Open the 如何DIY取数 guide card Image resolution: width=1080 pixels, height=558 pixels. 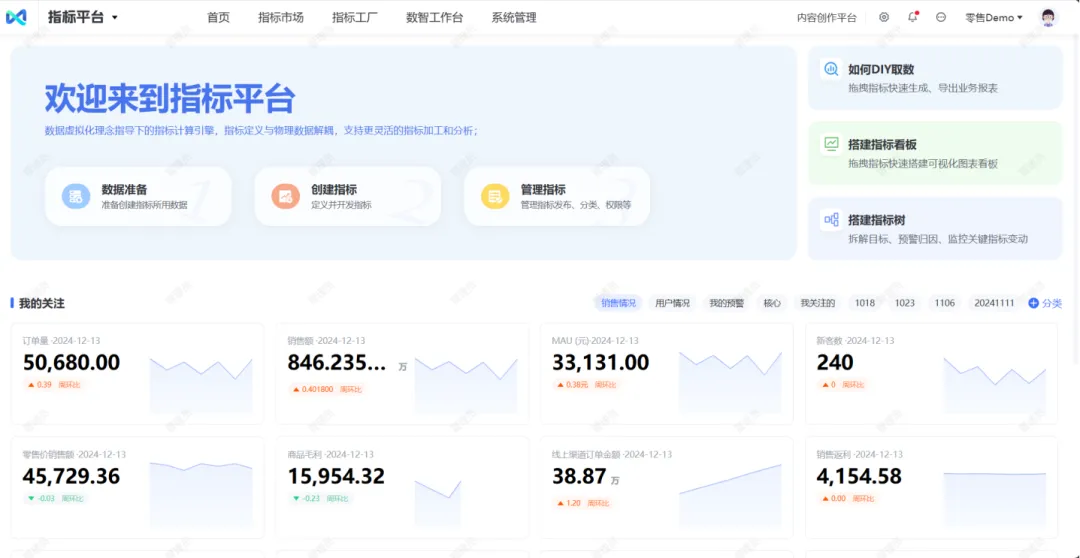(x=935, y=78)
